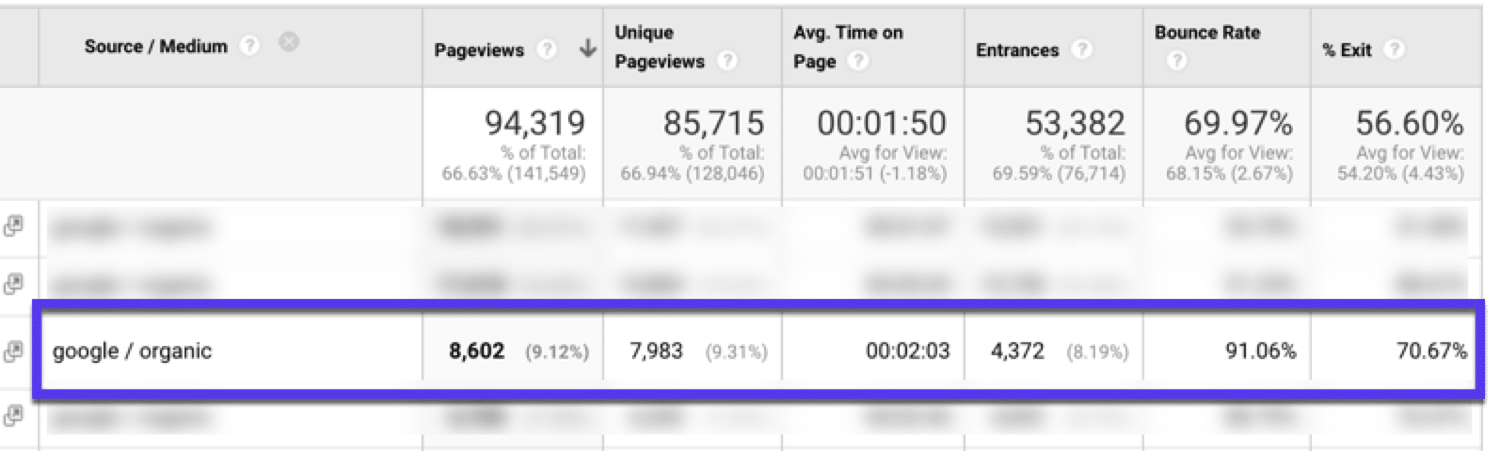The width and height of the screenshot is (1500, 451).
Task: Open the Bounce Rate help icon
Action: click(x=1176, y=62)
